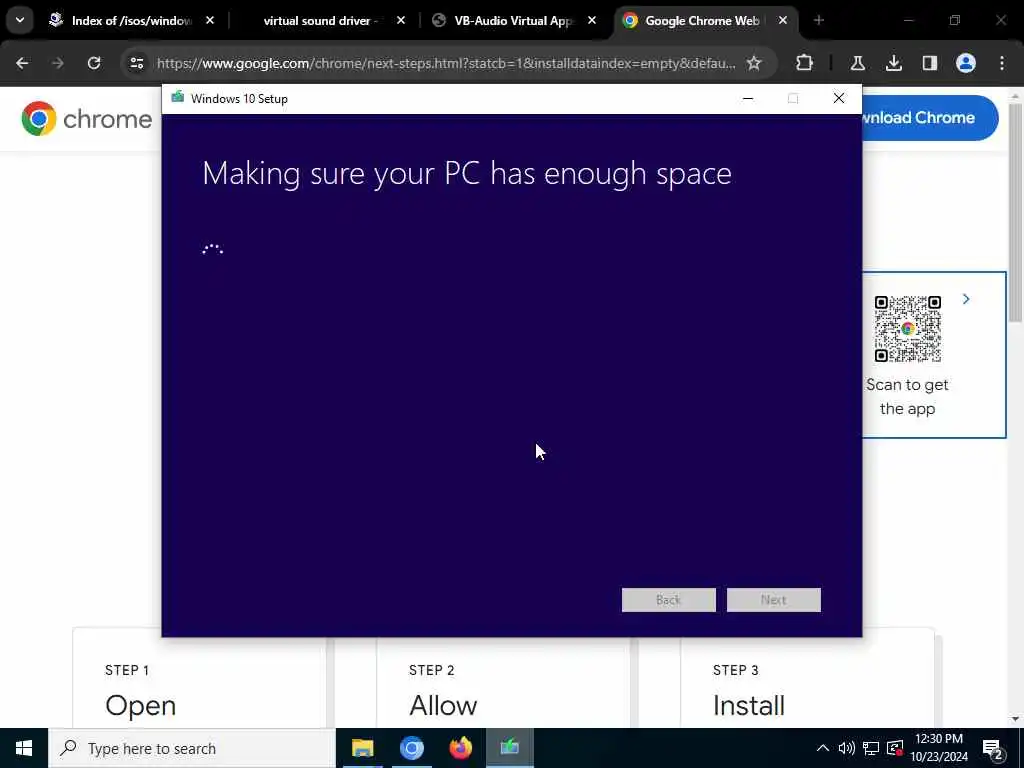Click the arrow next to the QR code
1024x768 pixels.
click(966, 299)
